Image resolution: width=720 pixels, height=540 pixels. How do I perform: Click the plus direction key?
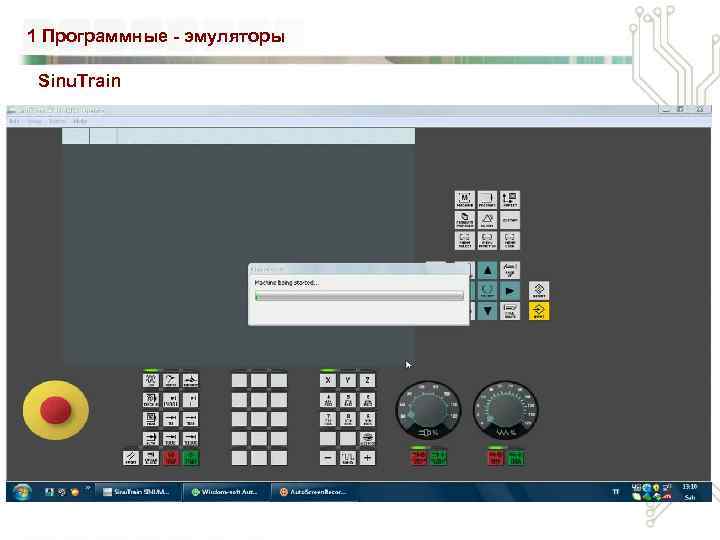pos(367,458)
